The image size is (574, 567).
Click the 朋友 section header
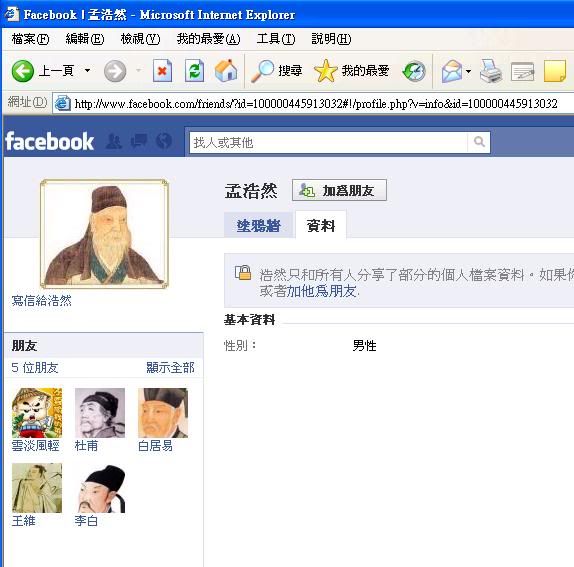coord(24,346)
